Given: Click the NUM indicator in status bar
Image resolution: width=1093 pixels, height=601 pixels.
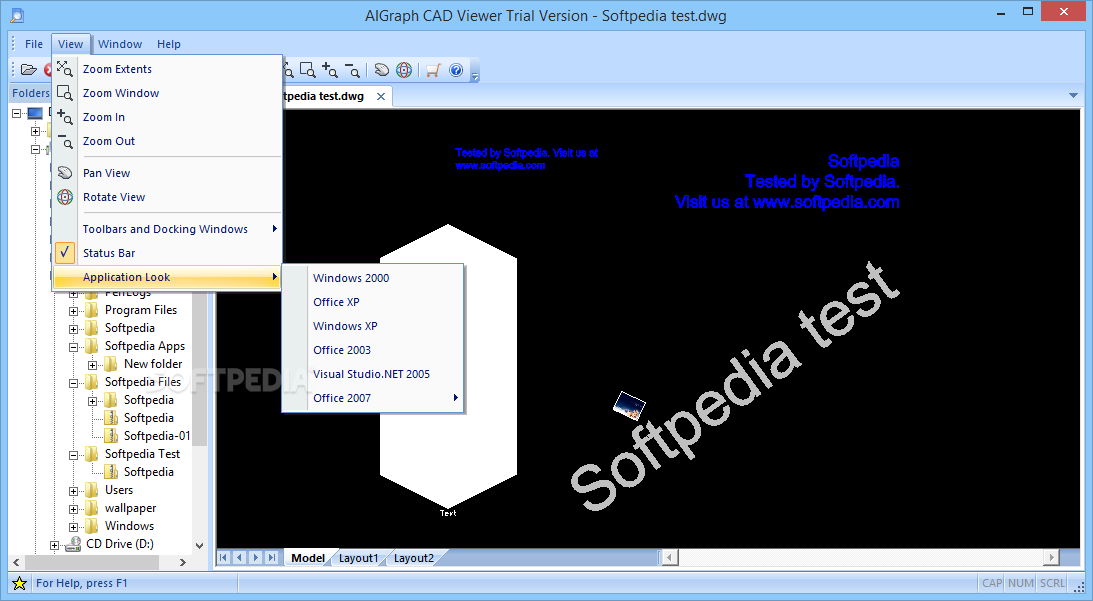Looking at the screenshot, I should point(1021,583).
